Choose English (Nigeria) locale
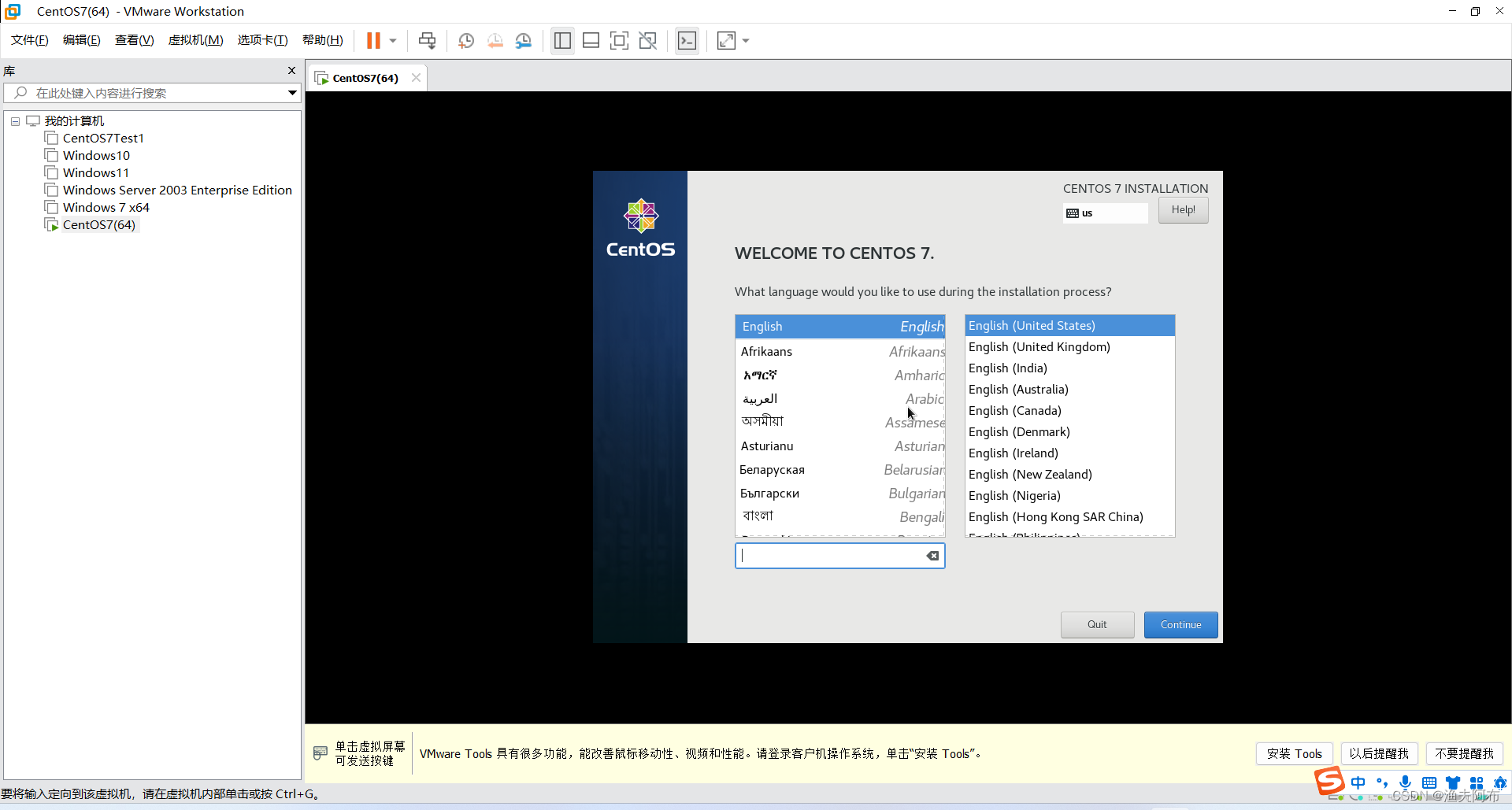The image size is (1512, 810). tap(1069, 495)
